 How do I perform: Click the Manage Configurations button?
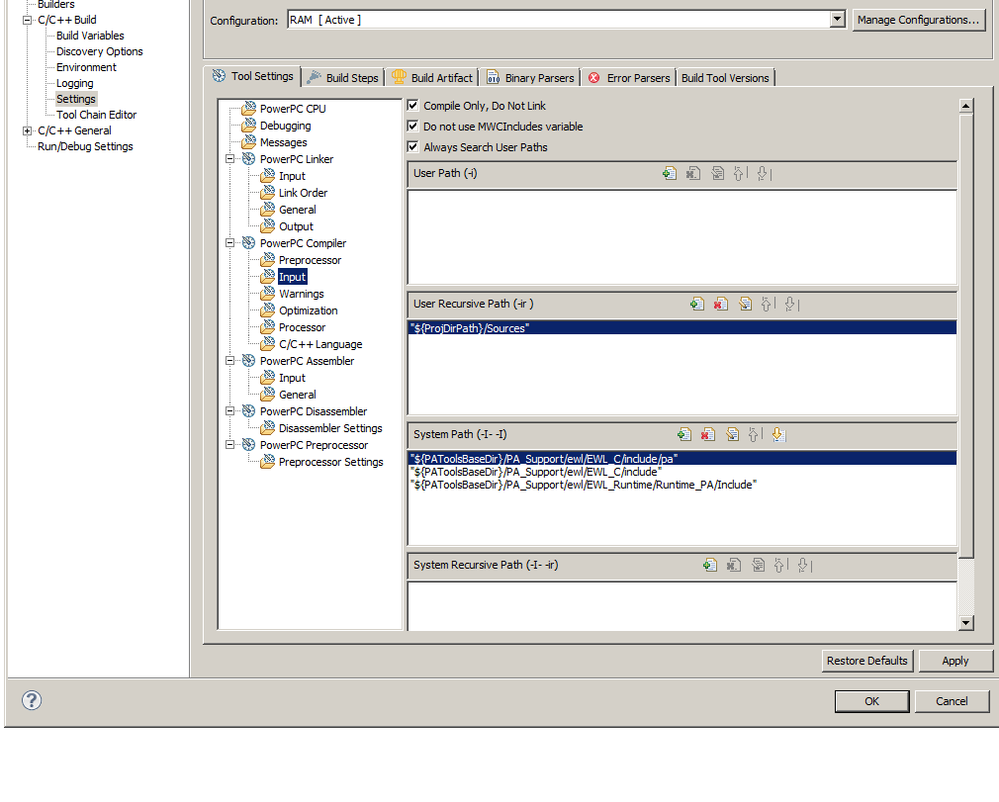(918, 20)
